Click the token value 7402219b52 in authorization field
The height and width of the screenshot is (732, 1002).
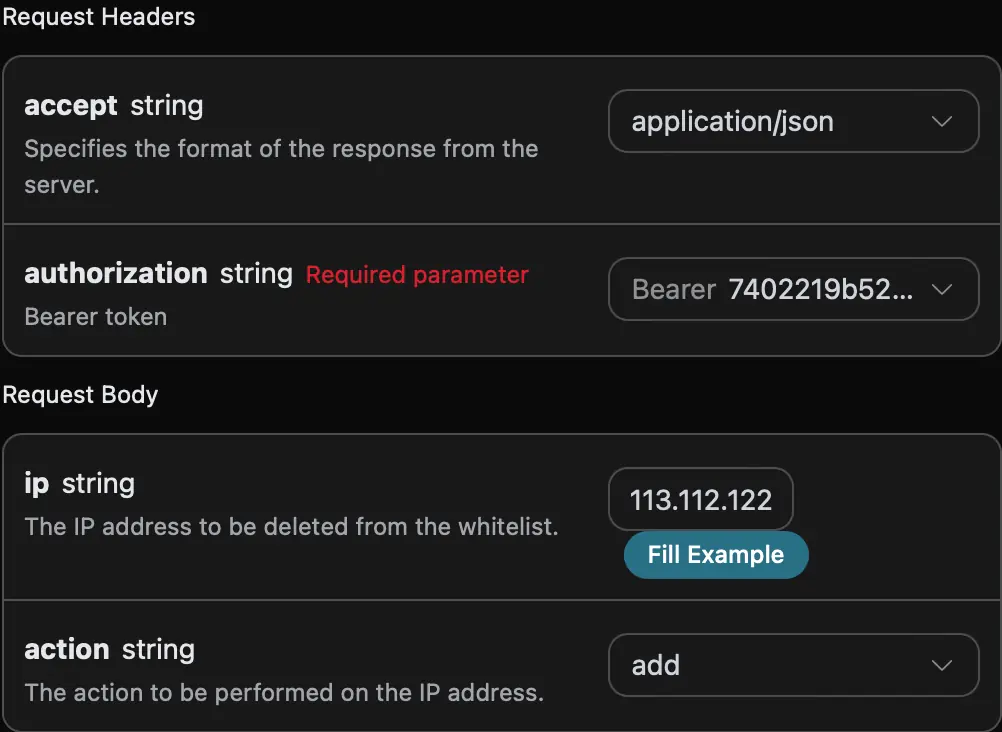pyautogui.click(x=820, y=290)
